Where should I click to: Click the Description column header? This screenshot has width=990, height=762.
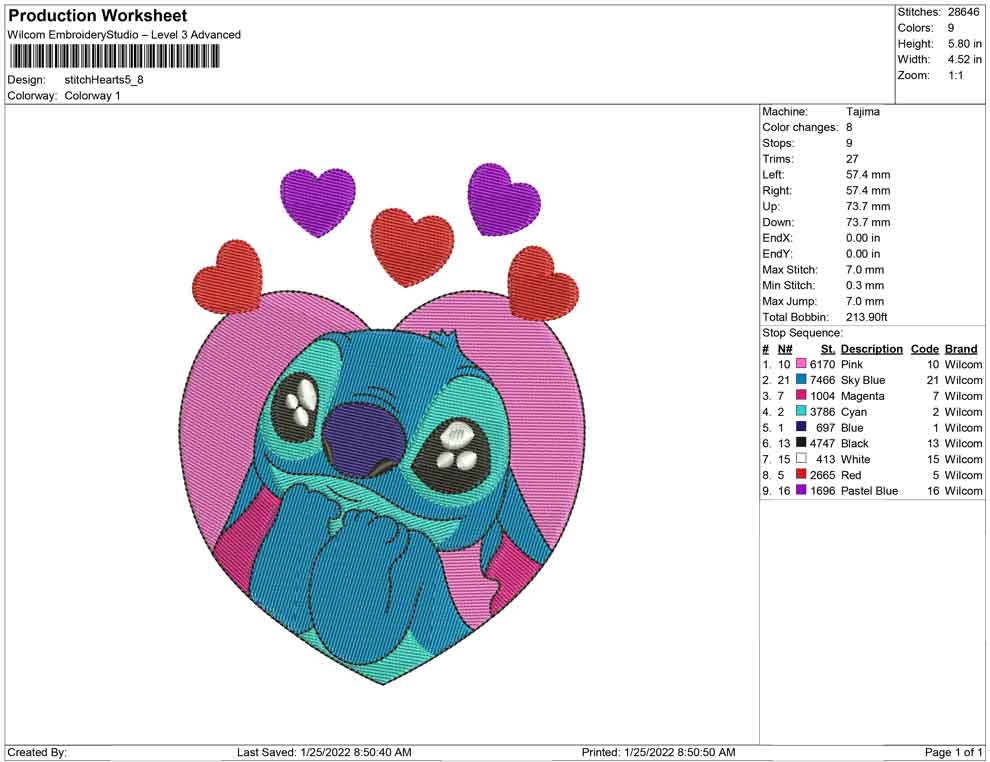871,348
